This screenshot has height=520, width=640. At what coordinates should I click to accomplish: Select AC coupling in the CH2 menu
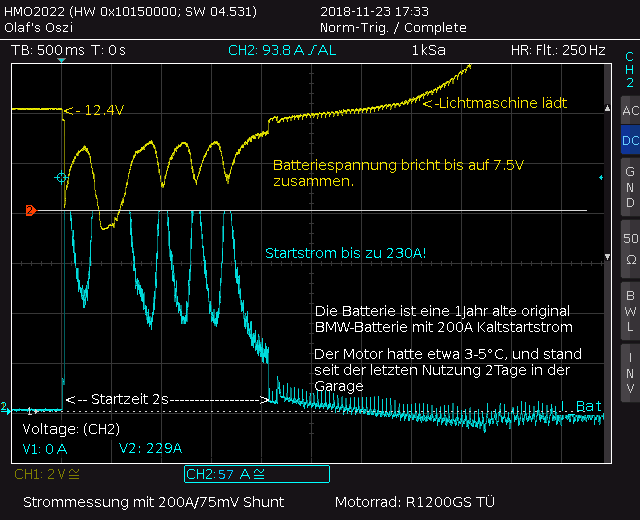coord(631,110)
